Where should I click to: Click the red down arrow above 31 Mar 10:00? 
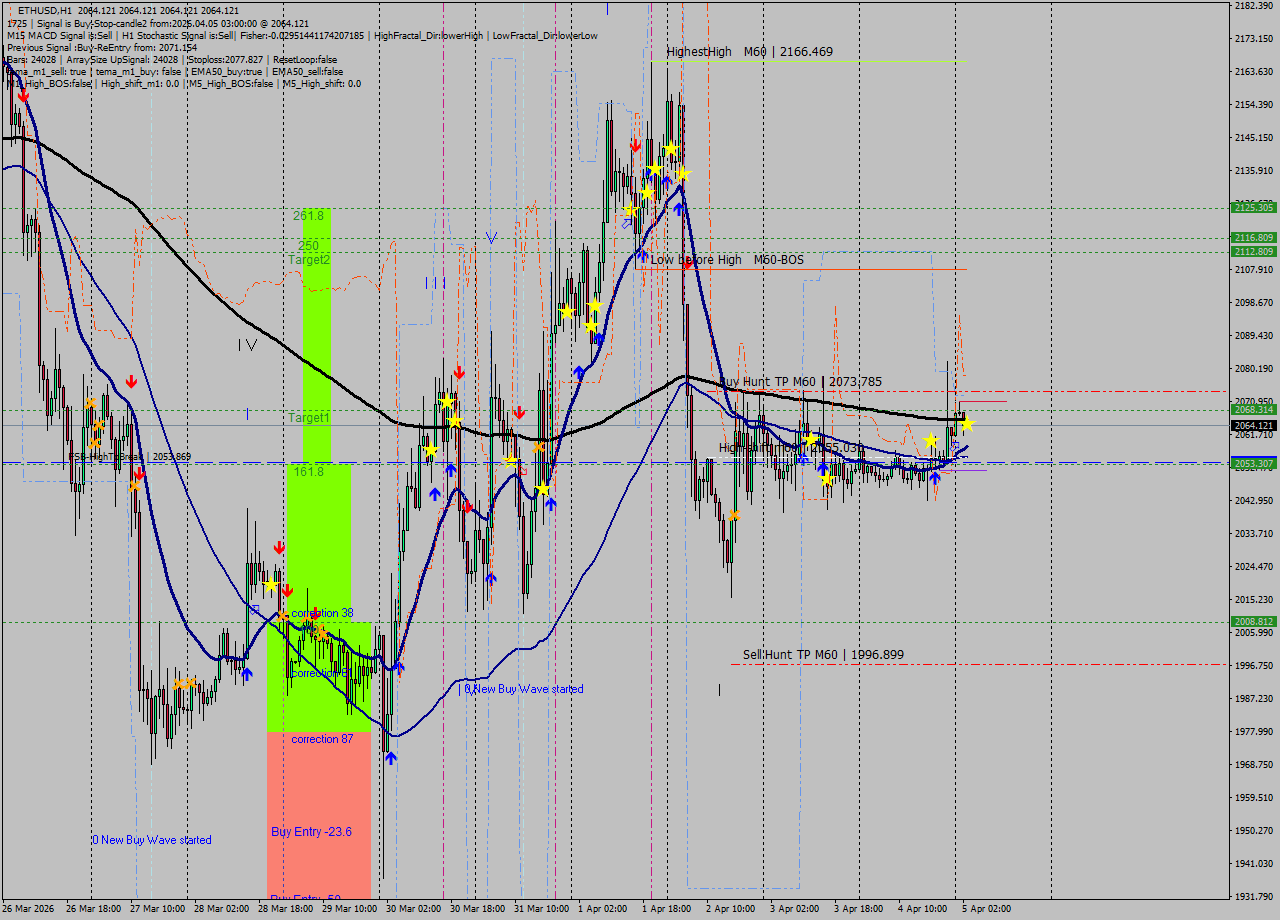[519, 413]
